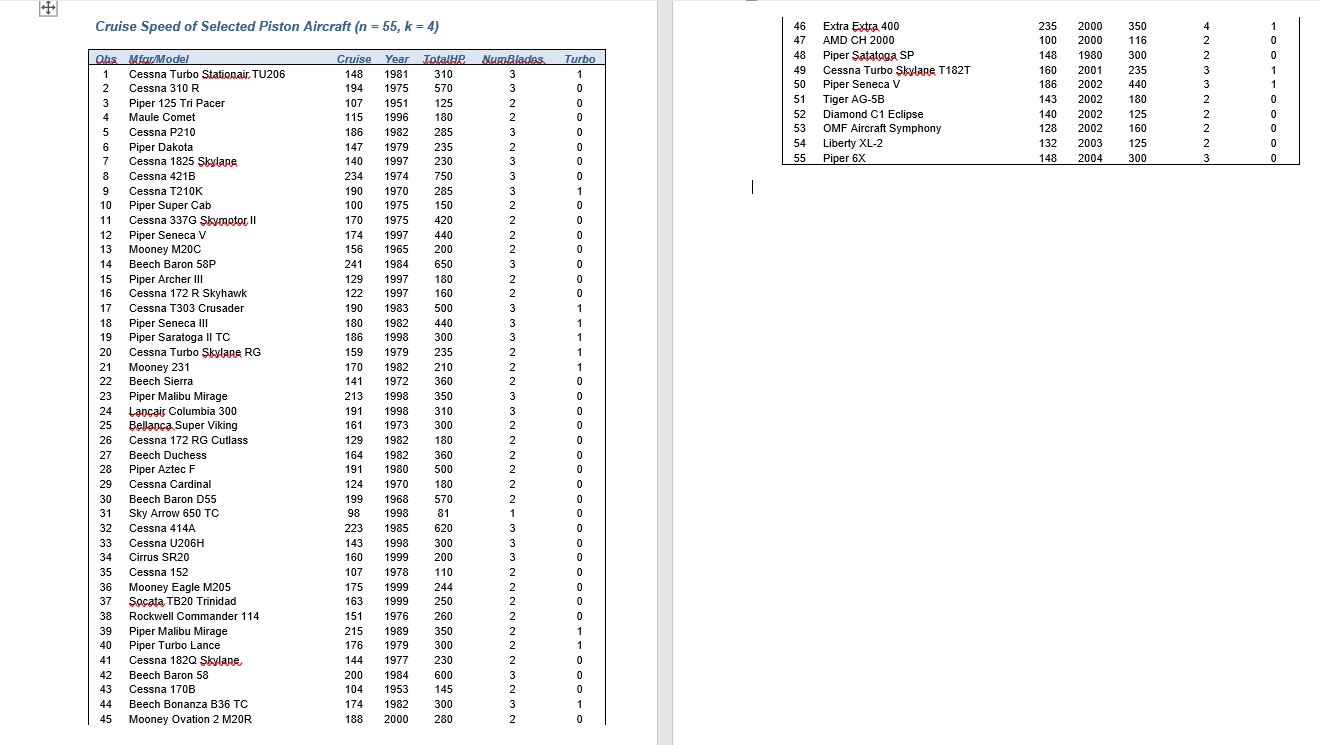Click the "Cirrus SR20" entry
The width and height of the screenshot is (1320, 745).
click(159, 557)
